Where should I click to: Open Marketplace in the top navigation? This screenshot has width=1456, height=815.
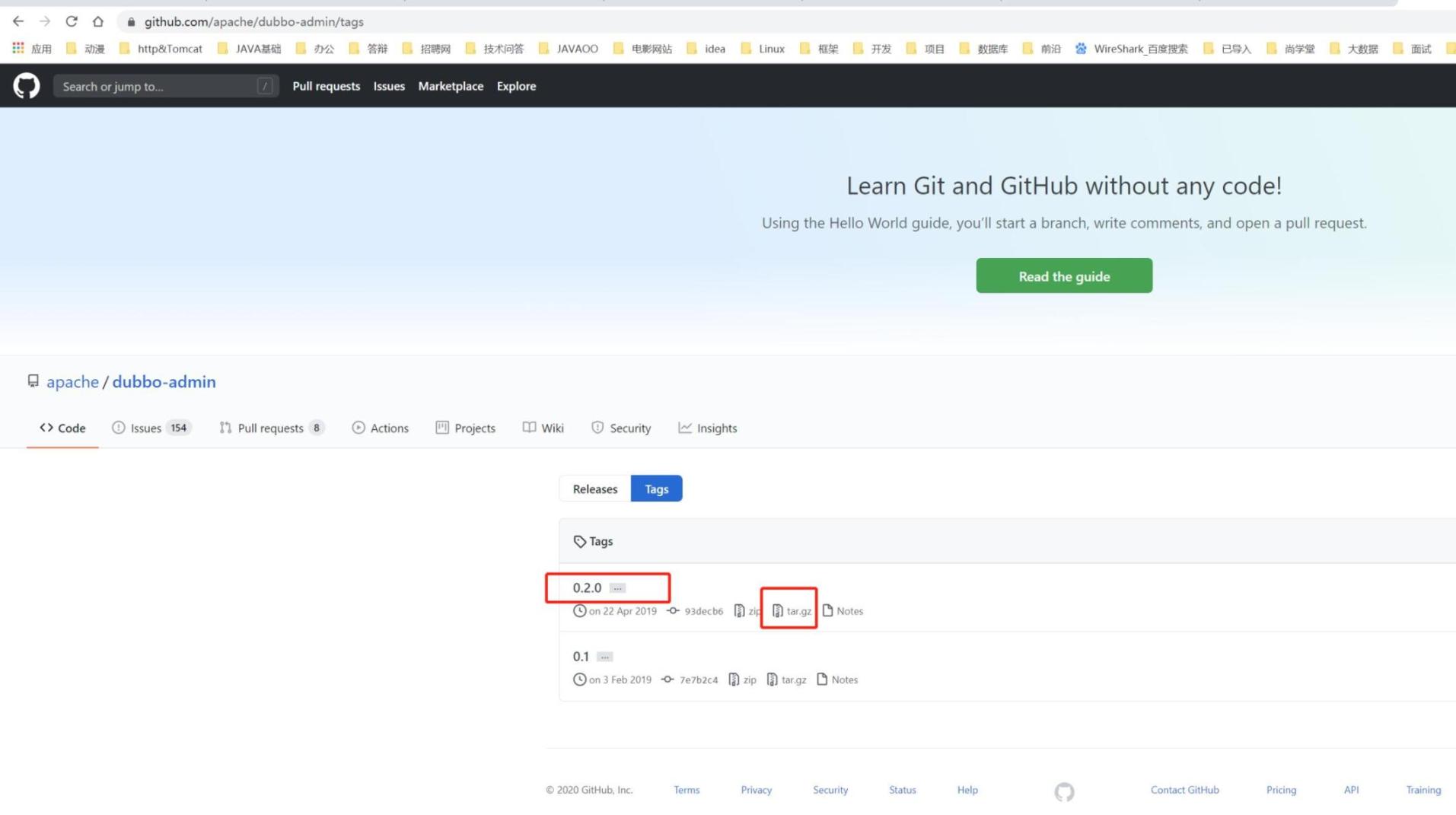451,86
